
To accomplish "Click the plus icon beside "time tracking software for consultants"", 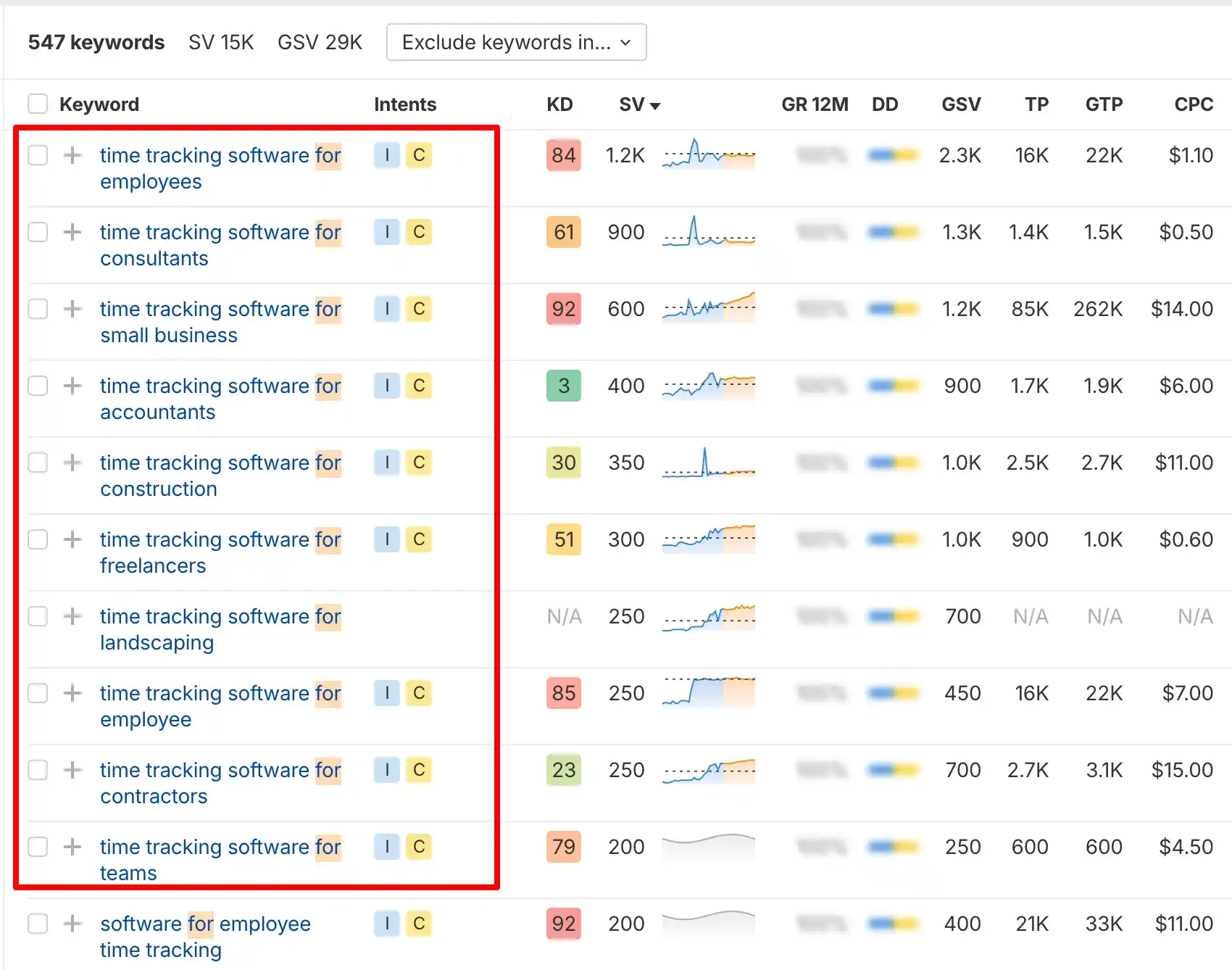I will tap(72, 232).
